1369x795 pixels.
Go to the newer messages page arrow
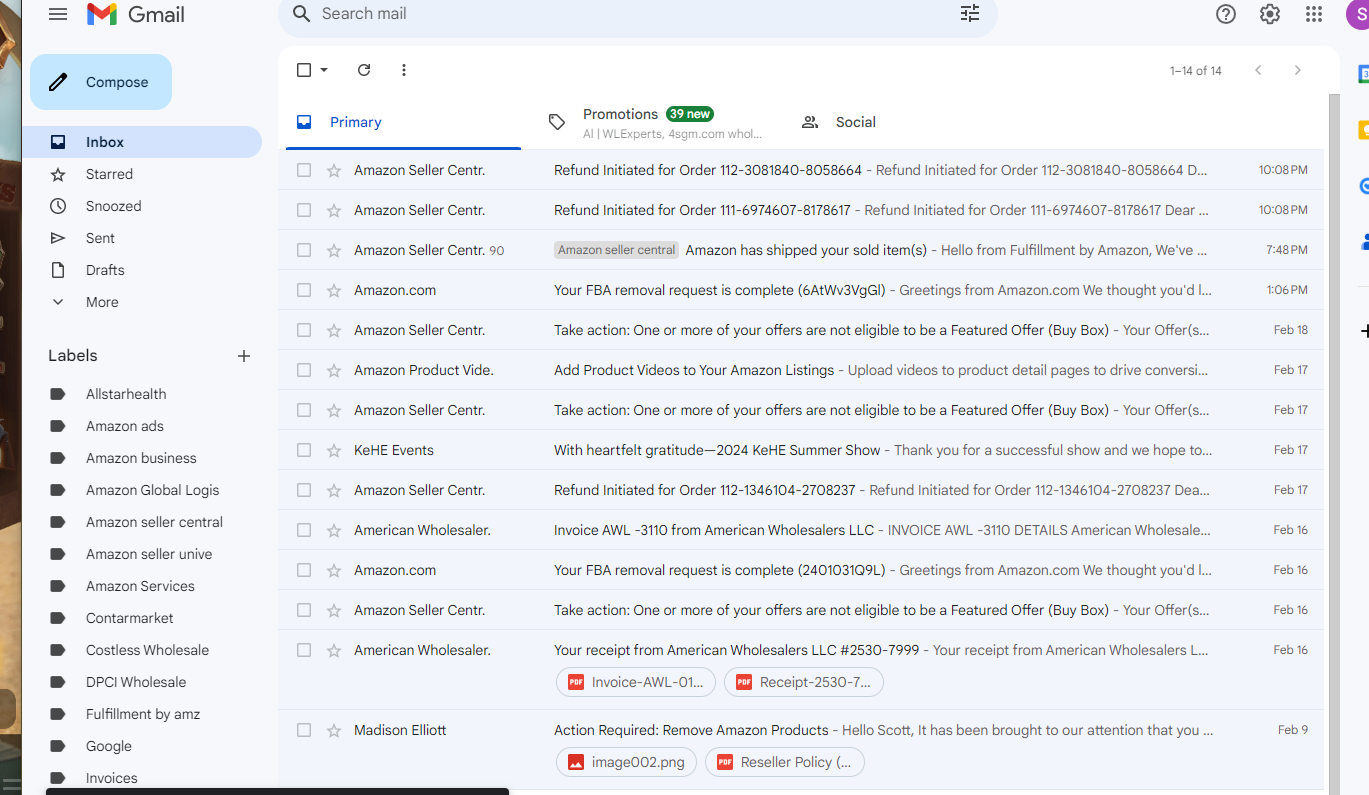(1258, 70)
